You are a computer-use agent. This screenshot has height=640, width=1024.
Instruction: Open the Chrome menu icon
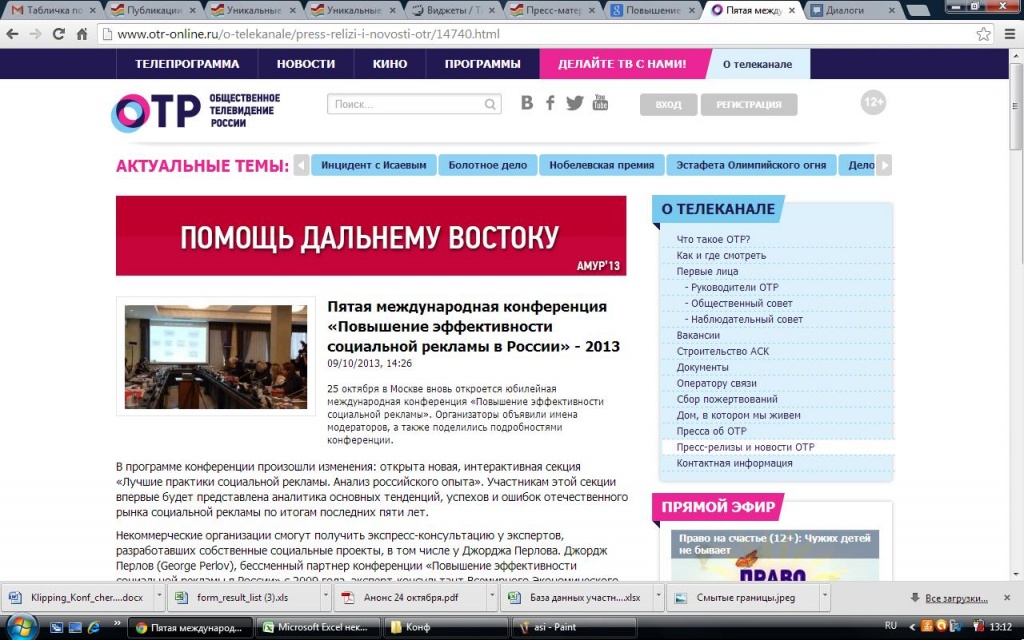click(1010, 34)
